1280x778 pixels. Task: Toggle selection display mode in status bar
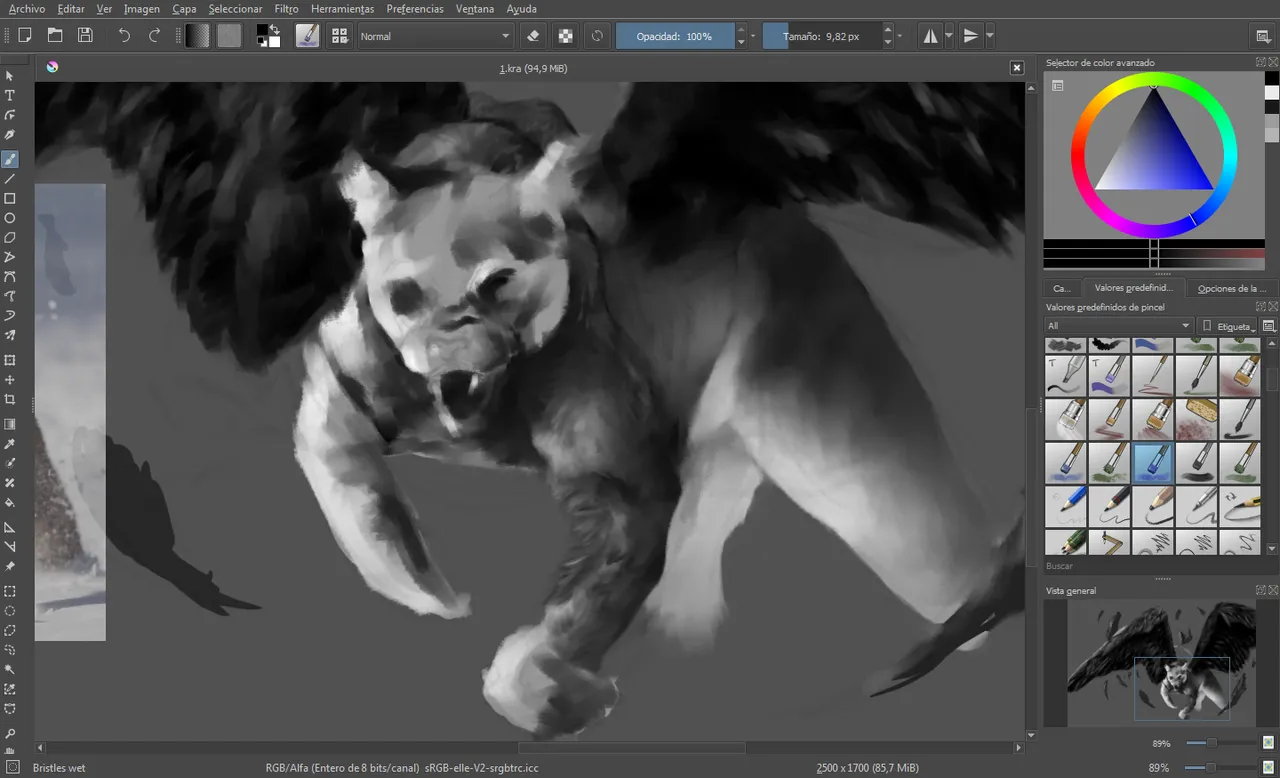(x=13, y=768)
